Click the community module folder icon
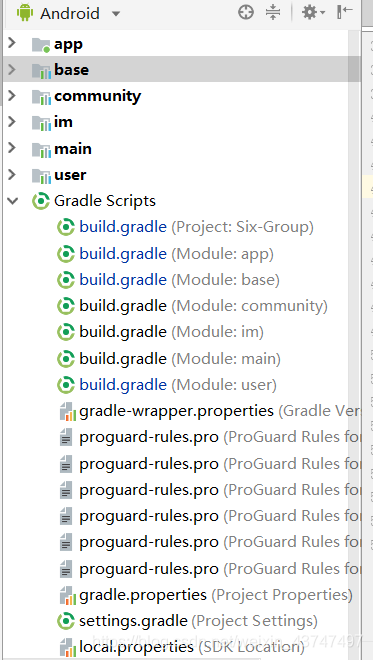373x660 pixels. coord(41,97)
